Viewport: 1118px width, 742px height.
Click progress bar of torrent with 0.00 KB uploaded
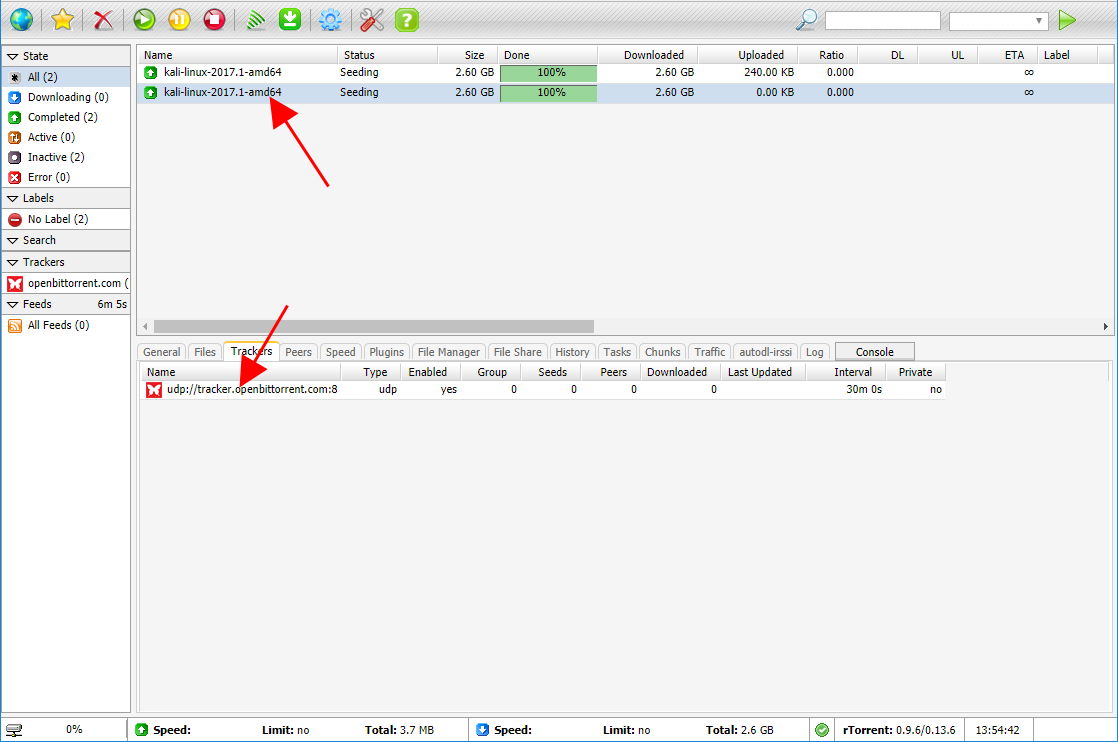point(548,93)
